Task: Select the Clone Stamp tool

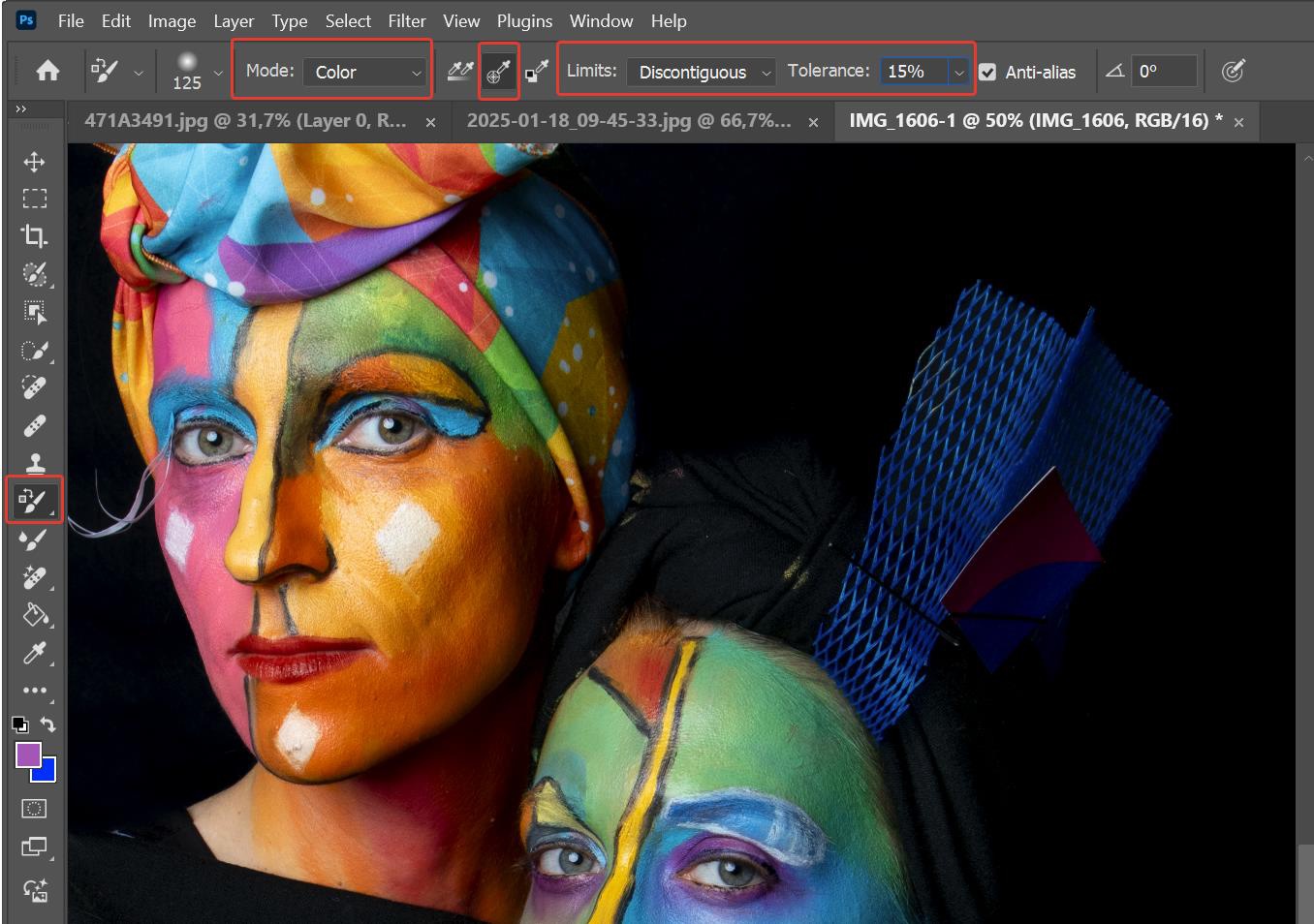Action: click(x=34, y=463)
